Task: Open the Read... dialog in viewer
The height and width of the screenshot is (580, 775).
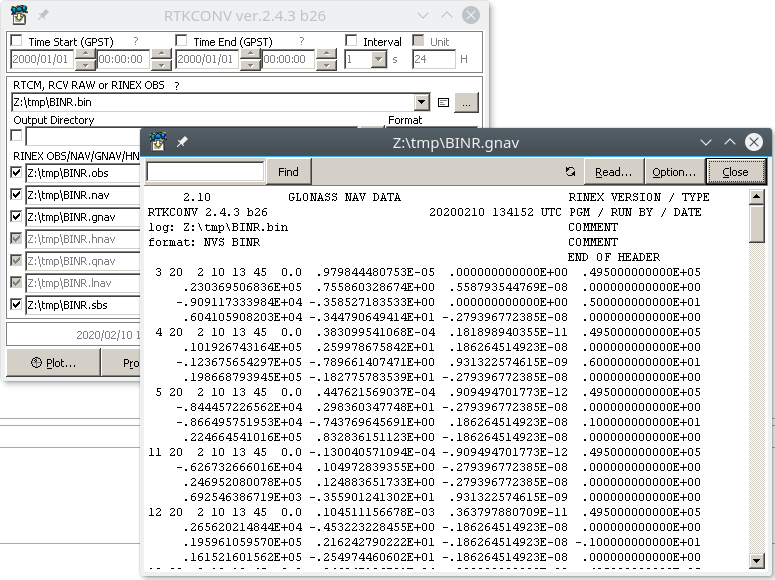Action: click(x=613, y=172)
